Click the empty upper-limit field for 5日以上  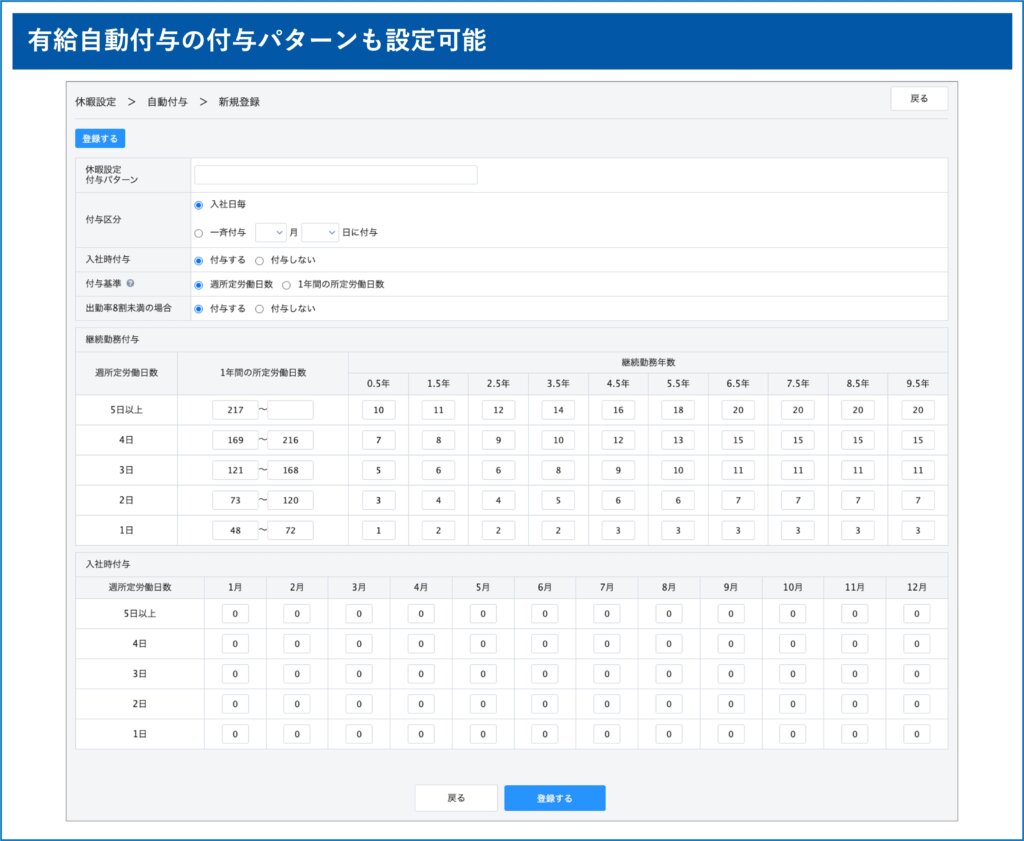[291, 410]
